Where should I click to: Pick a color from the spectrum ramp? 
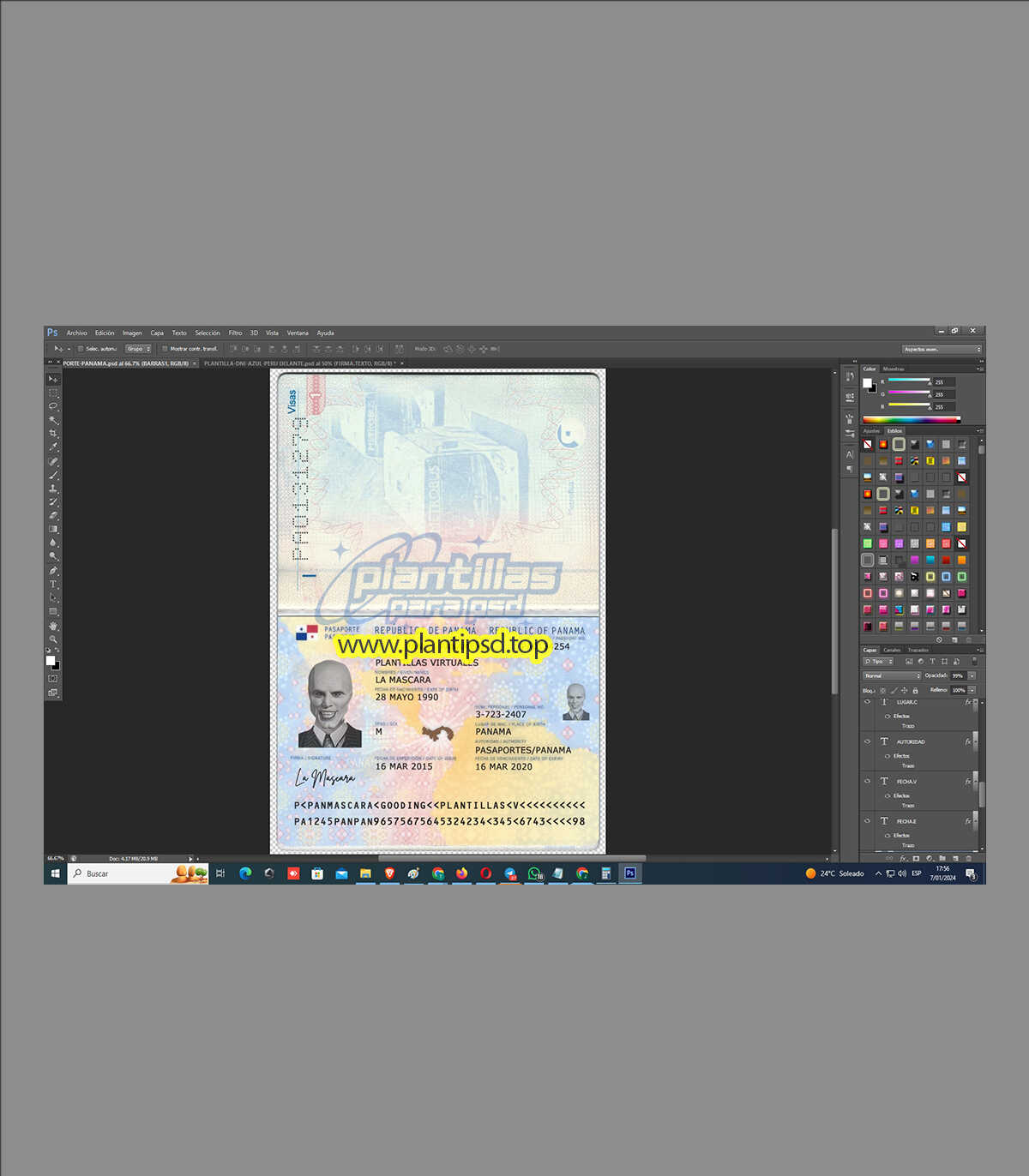912,420
